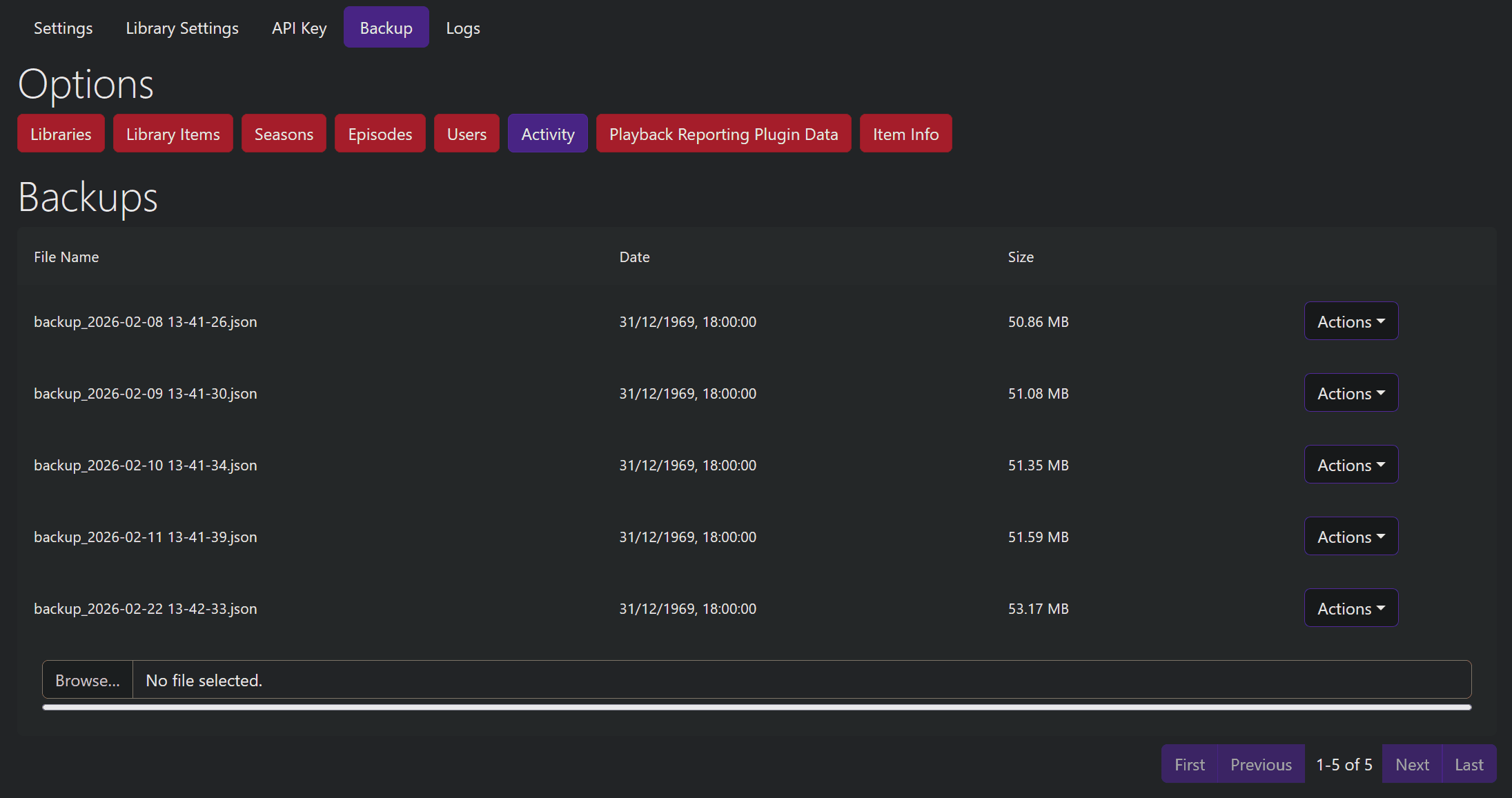Enable the Item Info backup option
The height and width of the screenshot is (798, 1512).
(905, 133)
